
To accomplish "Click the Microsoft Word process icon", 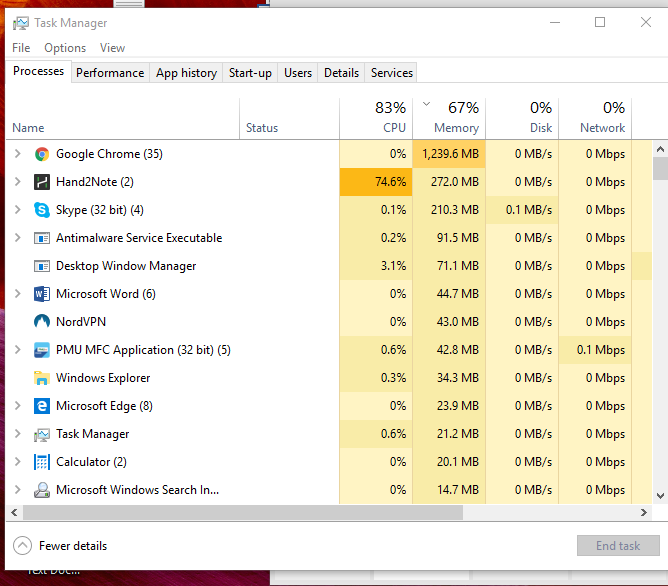I will [x=42, y=294].
